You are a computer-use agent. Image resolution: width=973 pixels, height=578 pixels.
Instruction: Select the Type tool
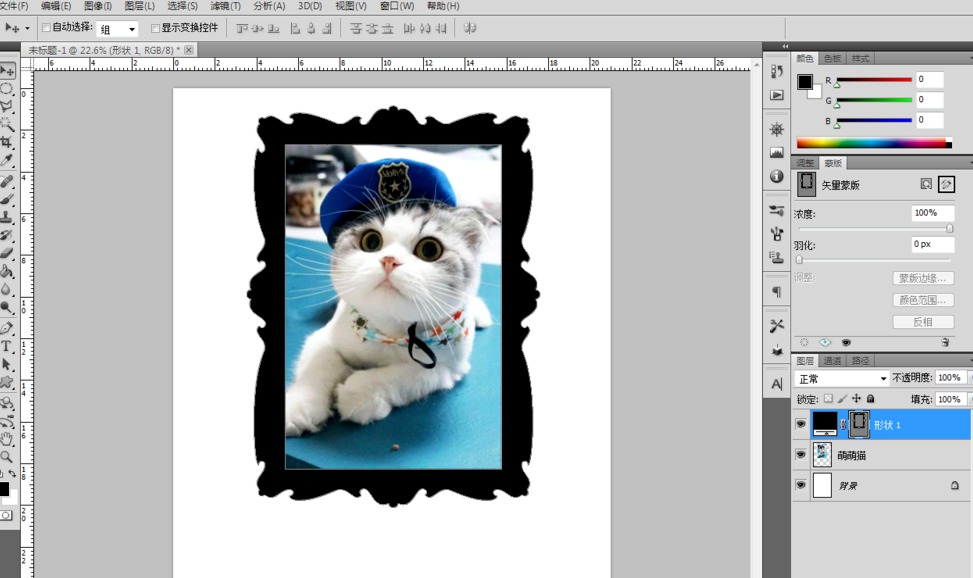pyautogui.click(x=7, y=346)
